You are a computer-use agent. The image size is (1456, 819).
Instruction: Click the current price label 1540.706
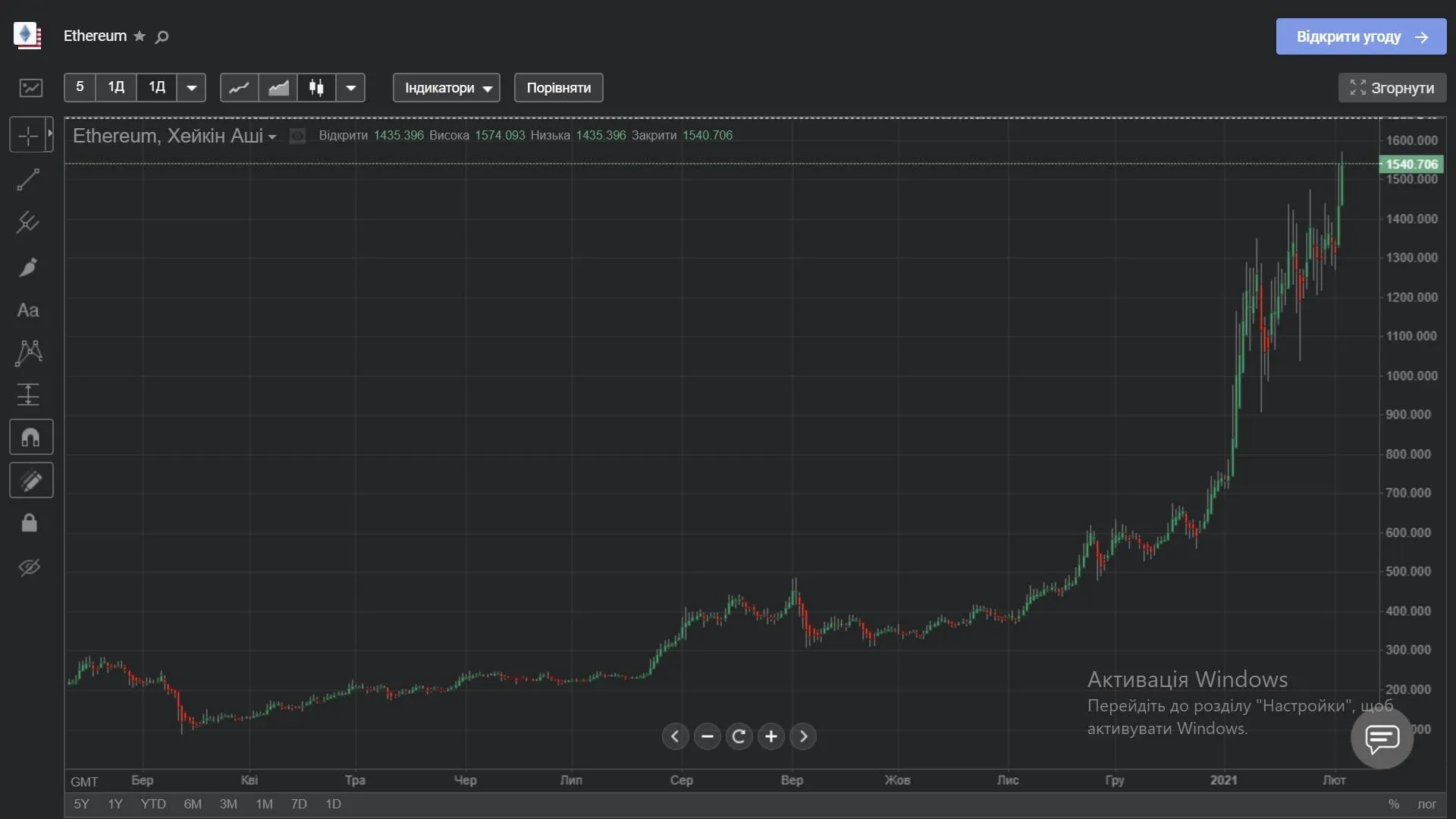pos(1411,164)
